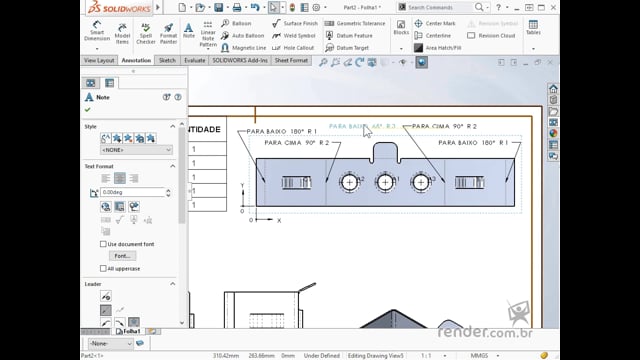Click Zoom to Fit in view toolbar
The image size is (640, 360).
click(323, 62)
